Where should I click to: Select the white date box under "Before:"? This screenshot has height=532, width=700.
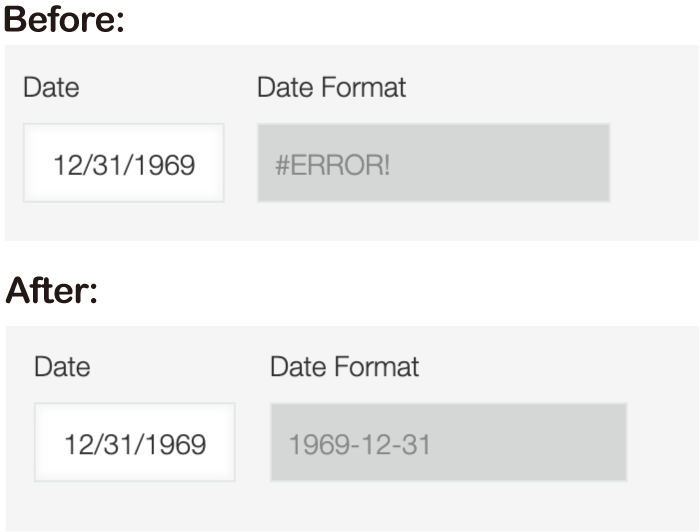coord(124,164)
